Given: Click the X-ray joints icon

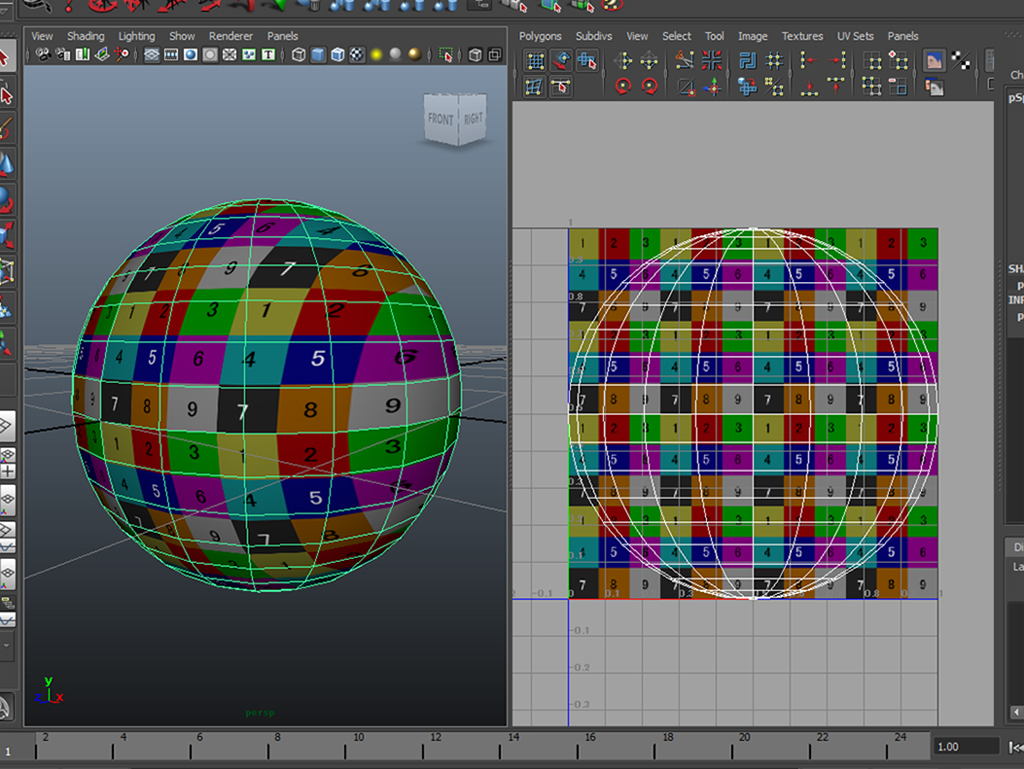Looking at the screenshot, I should point(495,55).
